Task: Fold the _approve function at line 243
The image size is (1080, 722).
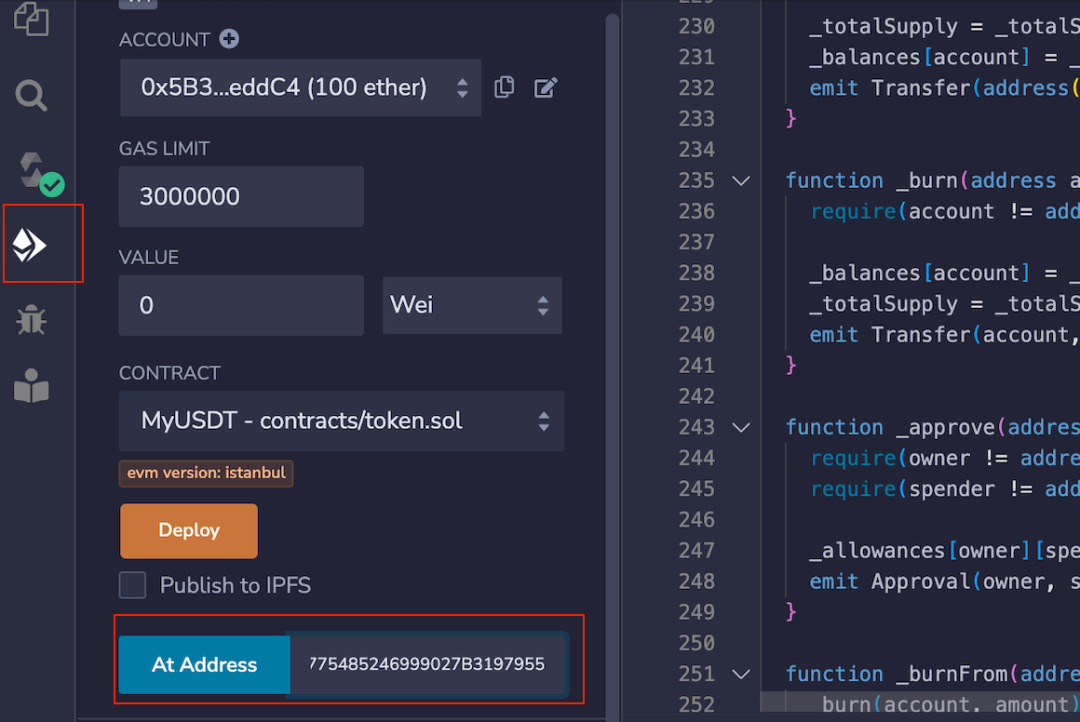Action: point(741,428)
